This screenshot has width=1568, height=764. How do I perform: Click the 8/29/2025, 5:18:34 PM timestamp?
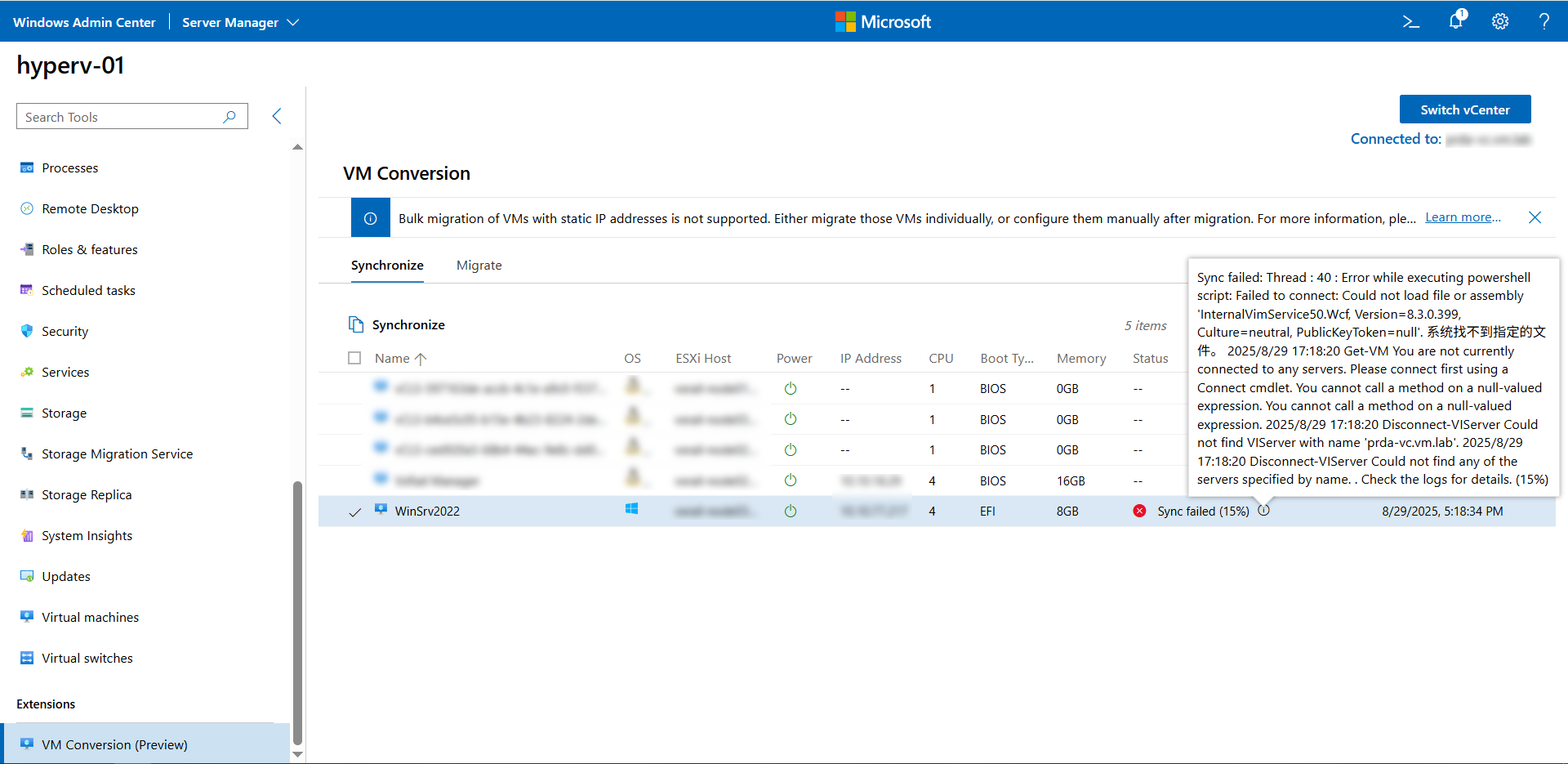tap(1442, 511)
